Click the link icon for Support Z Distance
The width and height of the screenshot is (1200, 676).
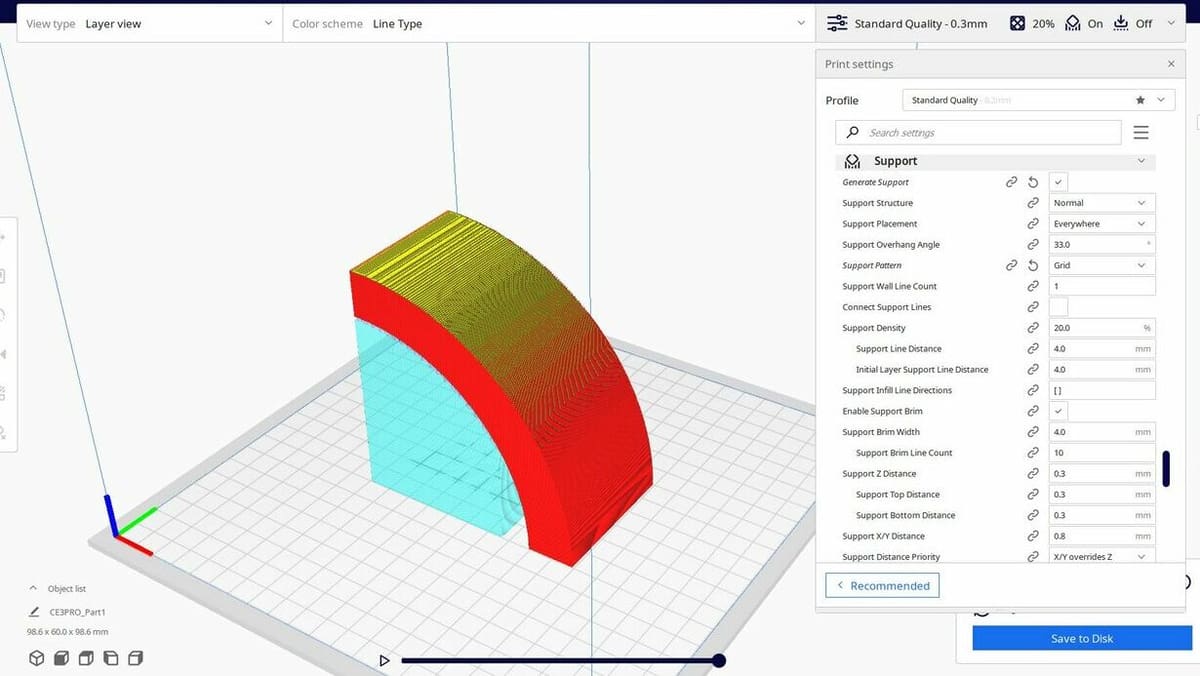[1033, 473]
